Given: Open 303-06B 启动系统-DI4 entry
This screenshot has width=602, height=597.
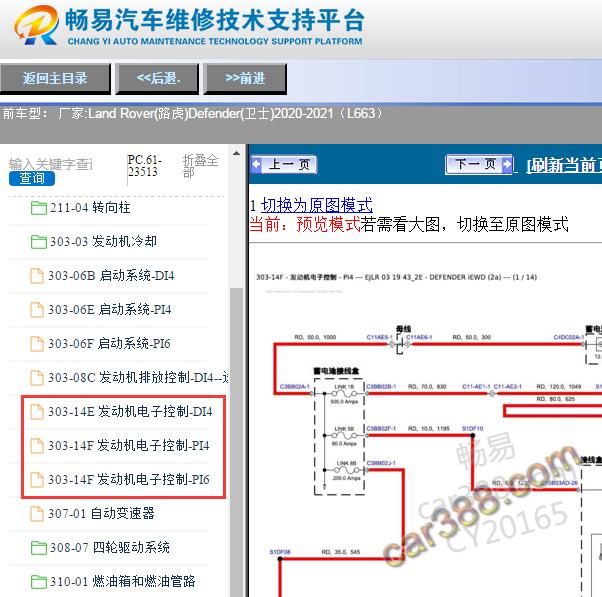Looking at the screenshot, I should [x=111, y=276].
